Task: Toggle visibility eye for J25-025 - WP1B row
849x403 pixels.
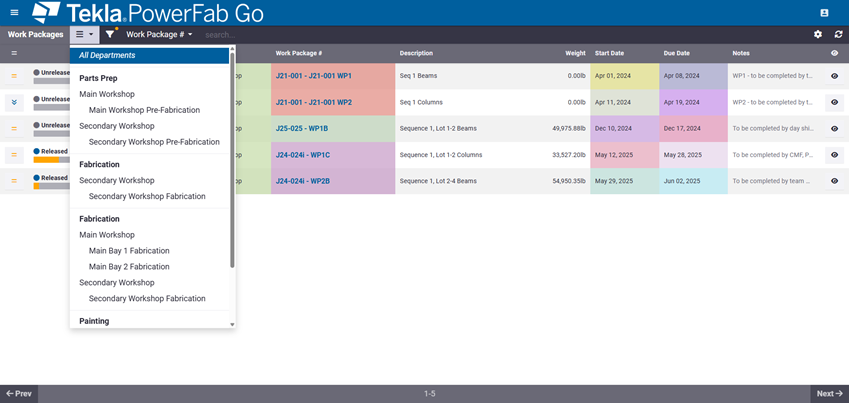Action: (x=834, y=128)
